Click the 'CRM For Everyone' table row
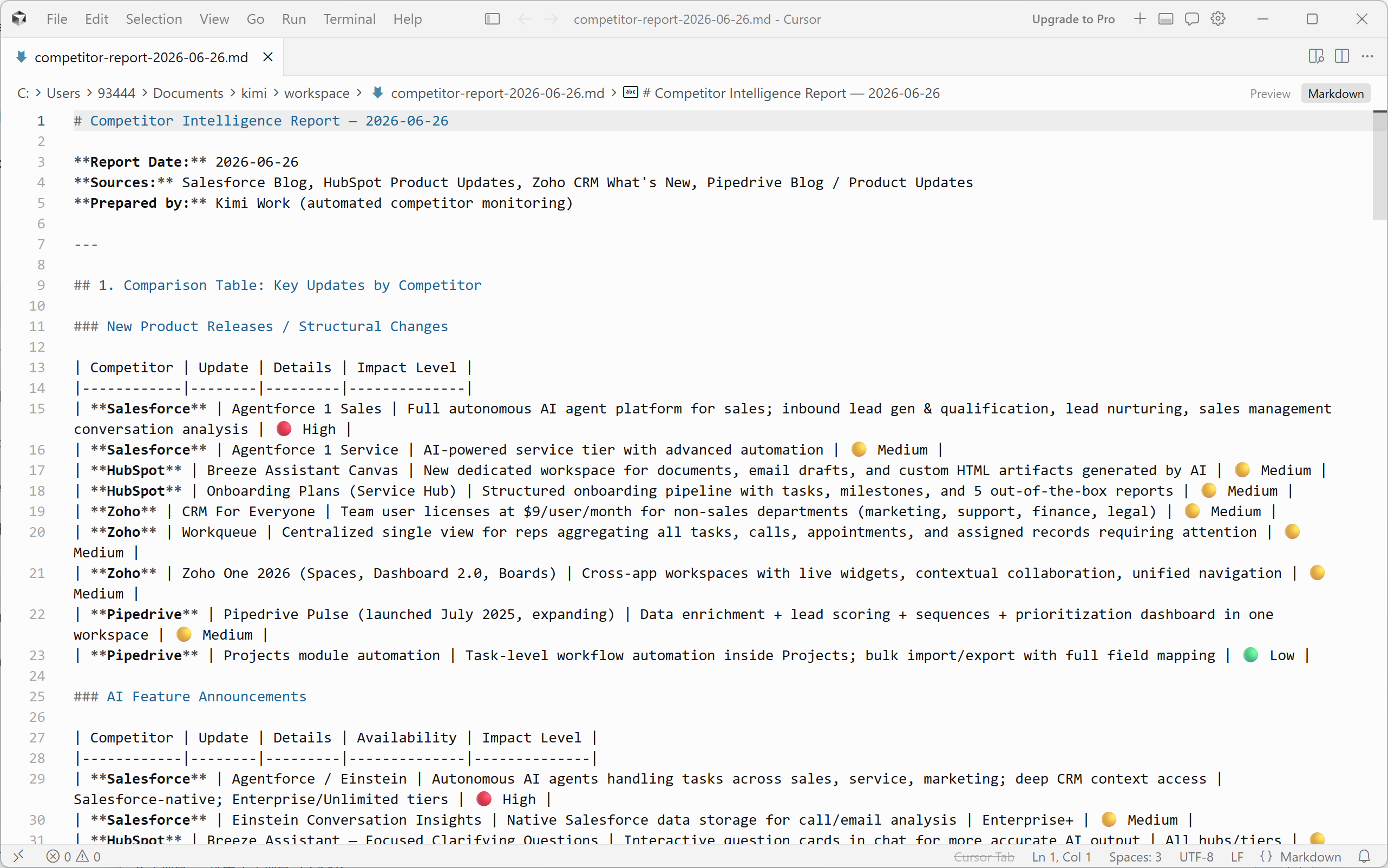1388x868 pixels. 676,511
